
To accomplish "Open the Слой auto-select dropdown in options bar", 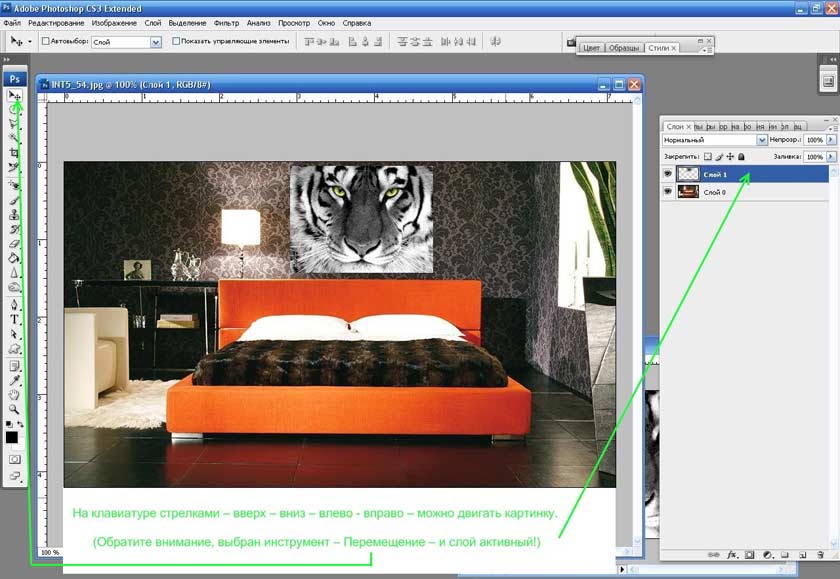I will [x=155, y=42].
